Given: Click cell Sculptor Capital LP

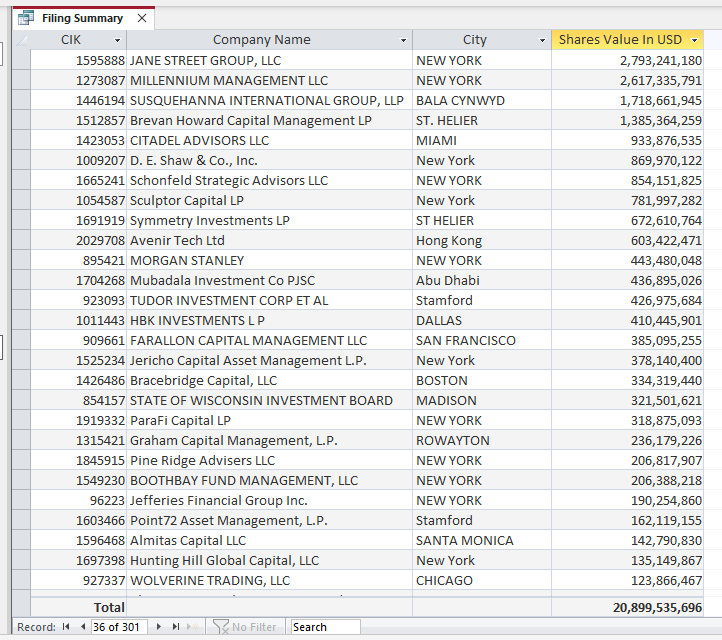Looking at the screenshot, I should (269, 200).
